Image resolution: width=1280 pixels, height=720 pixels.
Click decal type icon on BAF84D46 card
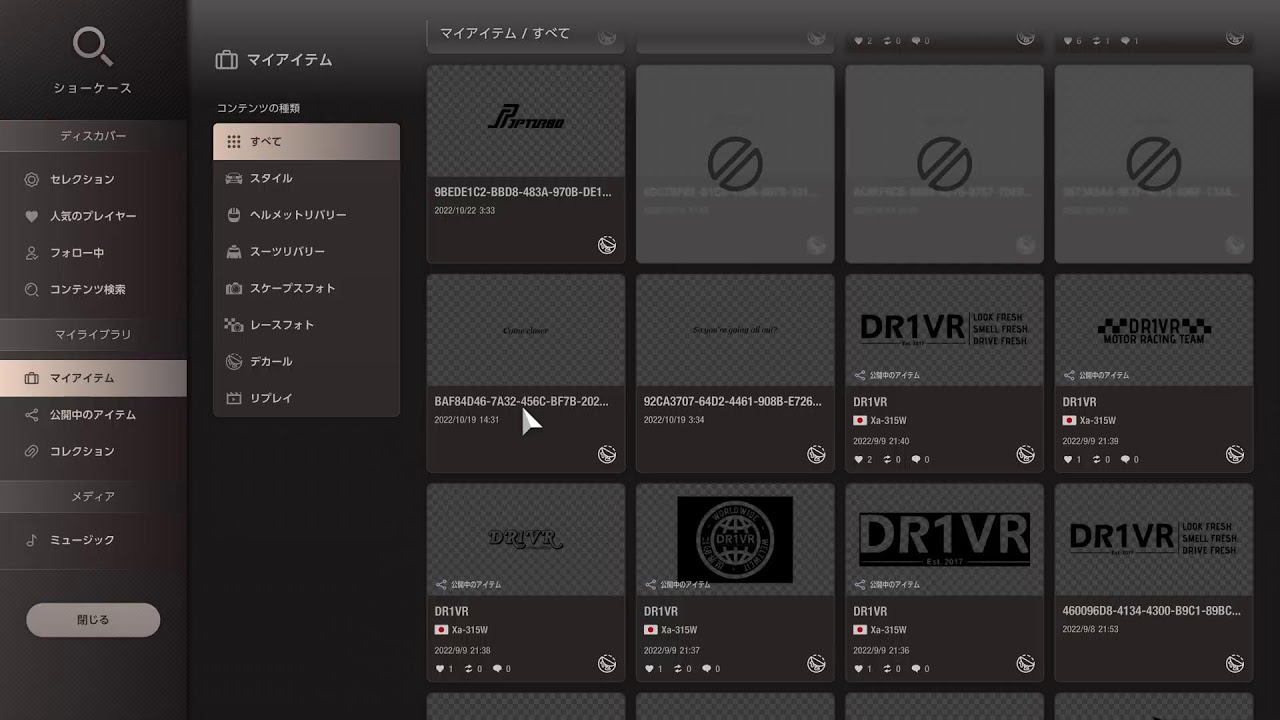[607, 455]
